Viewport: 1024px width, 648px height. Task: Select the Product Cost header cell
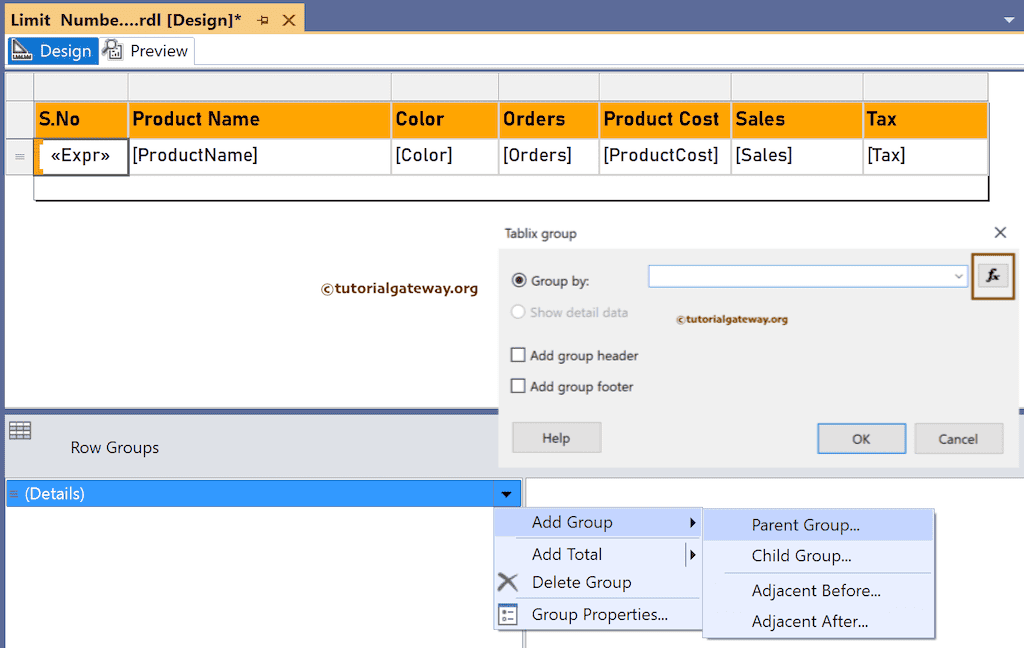point(665,120)
